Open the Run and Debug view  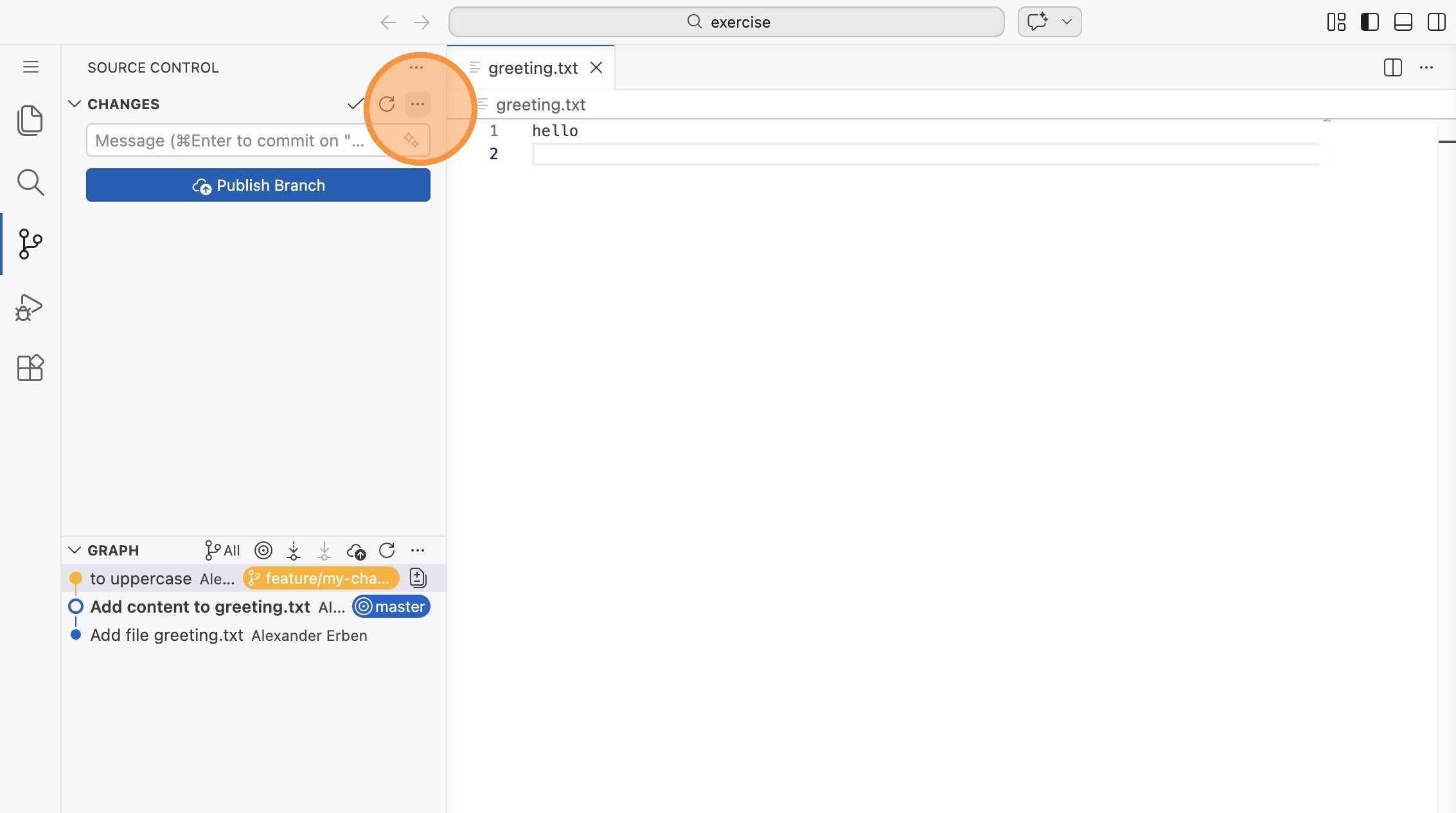(30, 308)
